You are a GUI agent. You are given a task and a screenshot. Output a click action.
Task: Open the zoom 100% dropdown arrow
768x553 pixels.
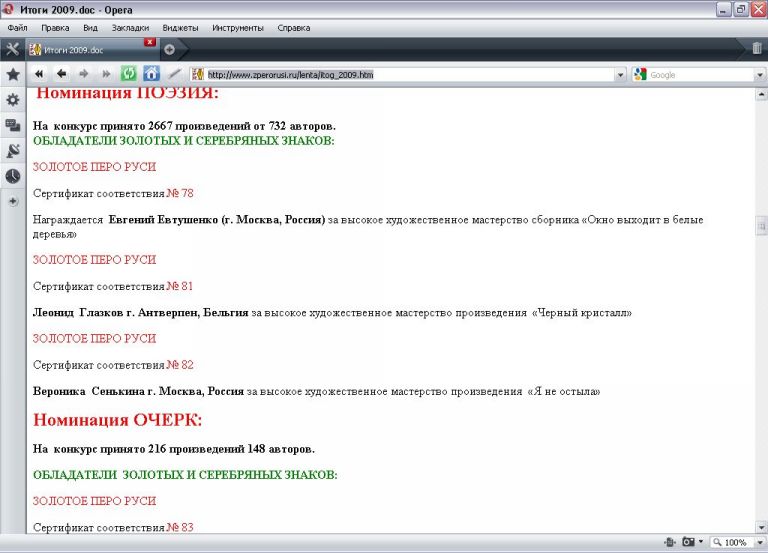(x=760, y=542)
